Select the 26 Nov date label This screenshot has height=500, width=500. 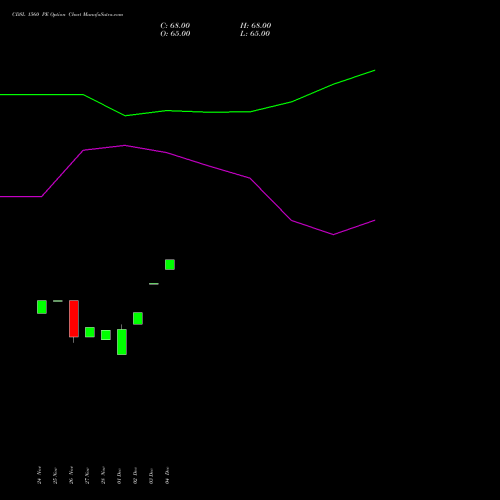(x=71, y=475)
